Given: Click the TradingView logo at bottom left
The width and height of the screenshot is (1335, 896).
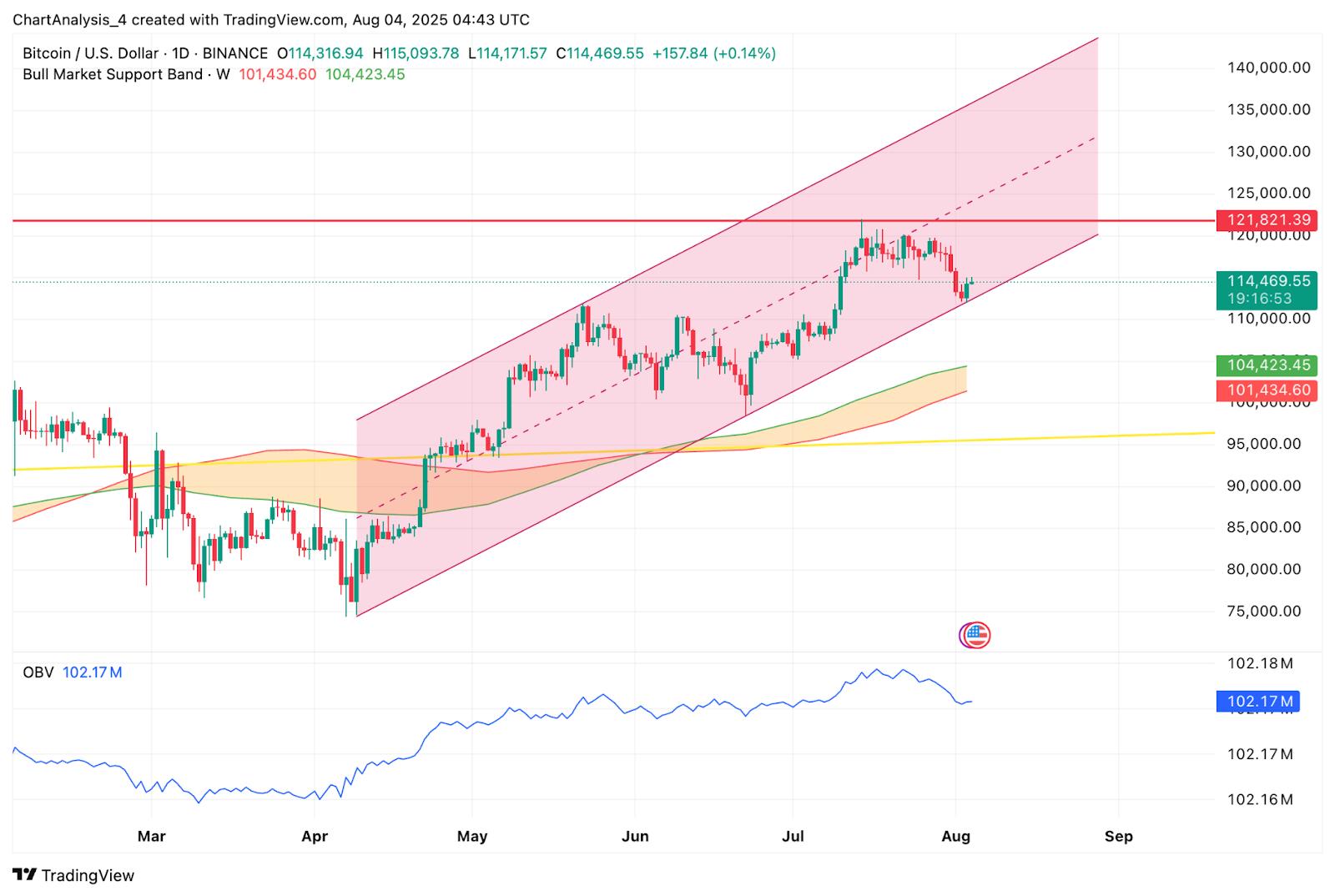Looking at the screenshot, I should 73,875.
